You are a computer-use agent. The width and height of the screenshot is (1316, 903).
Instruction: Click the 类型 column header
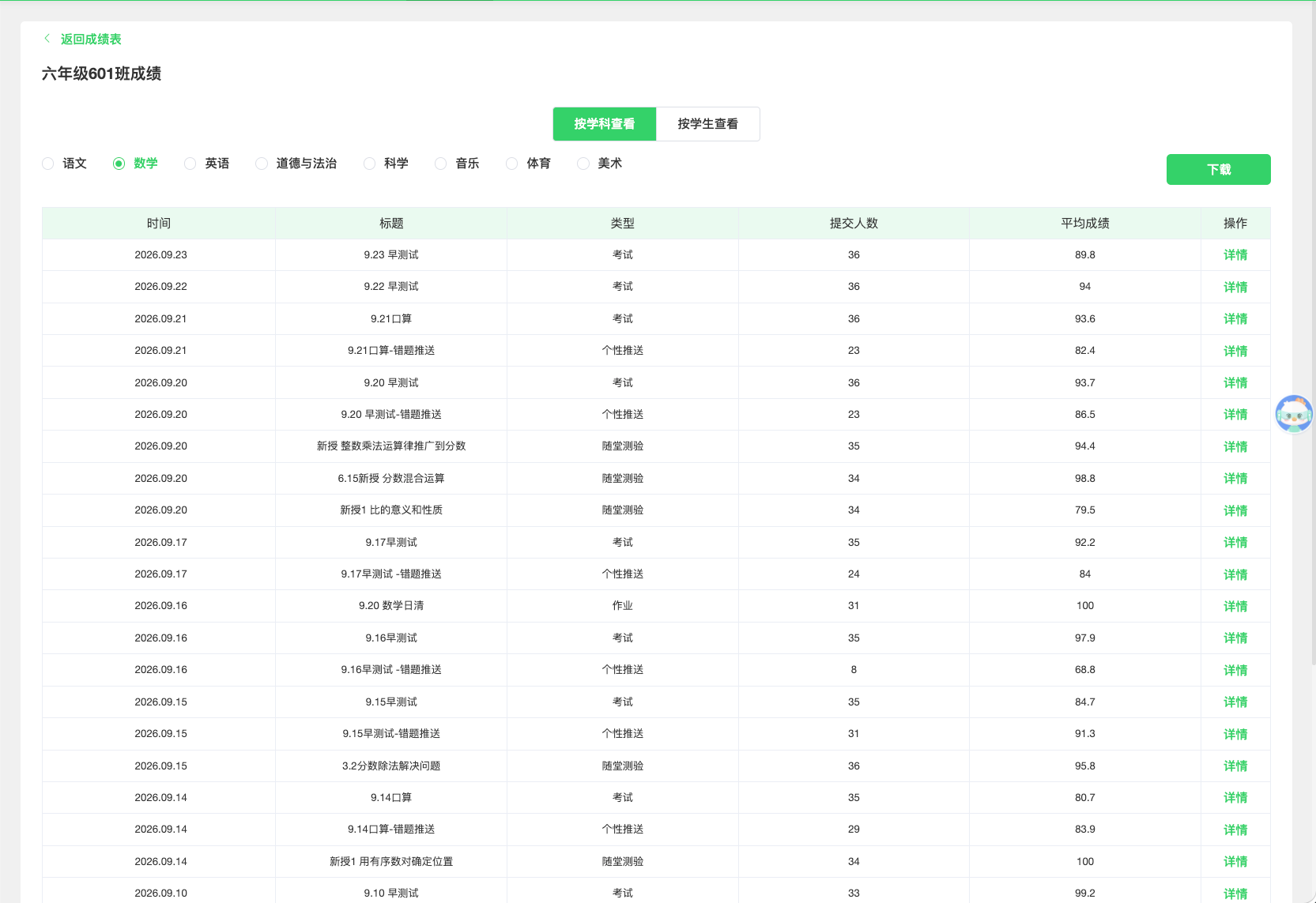623,224
